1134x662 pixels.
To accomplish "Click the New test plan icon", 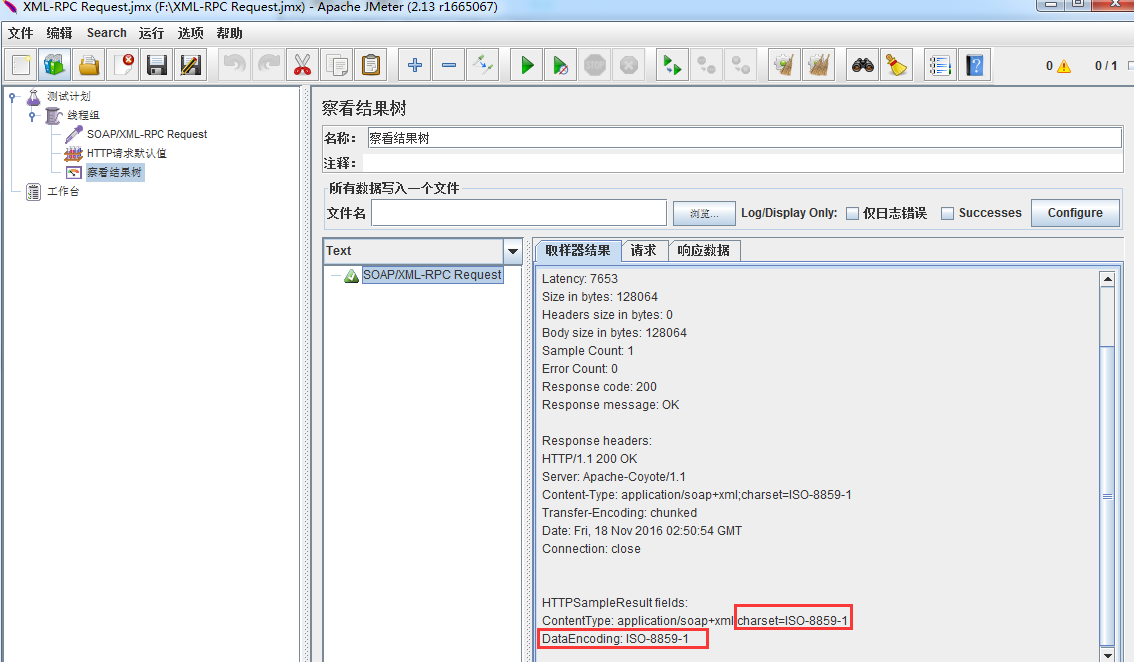I will pos(21,65).
